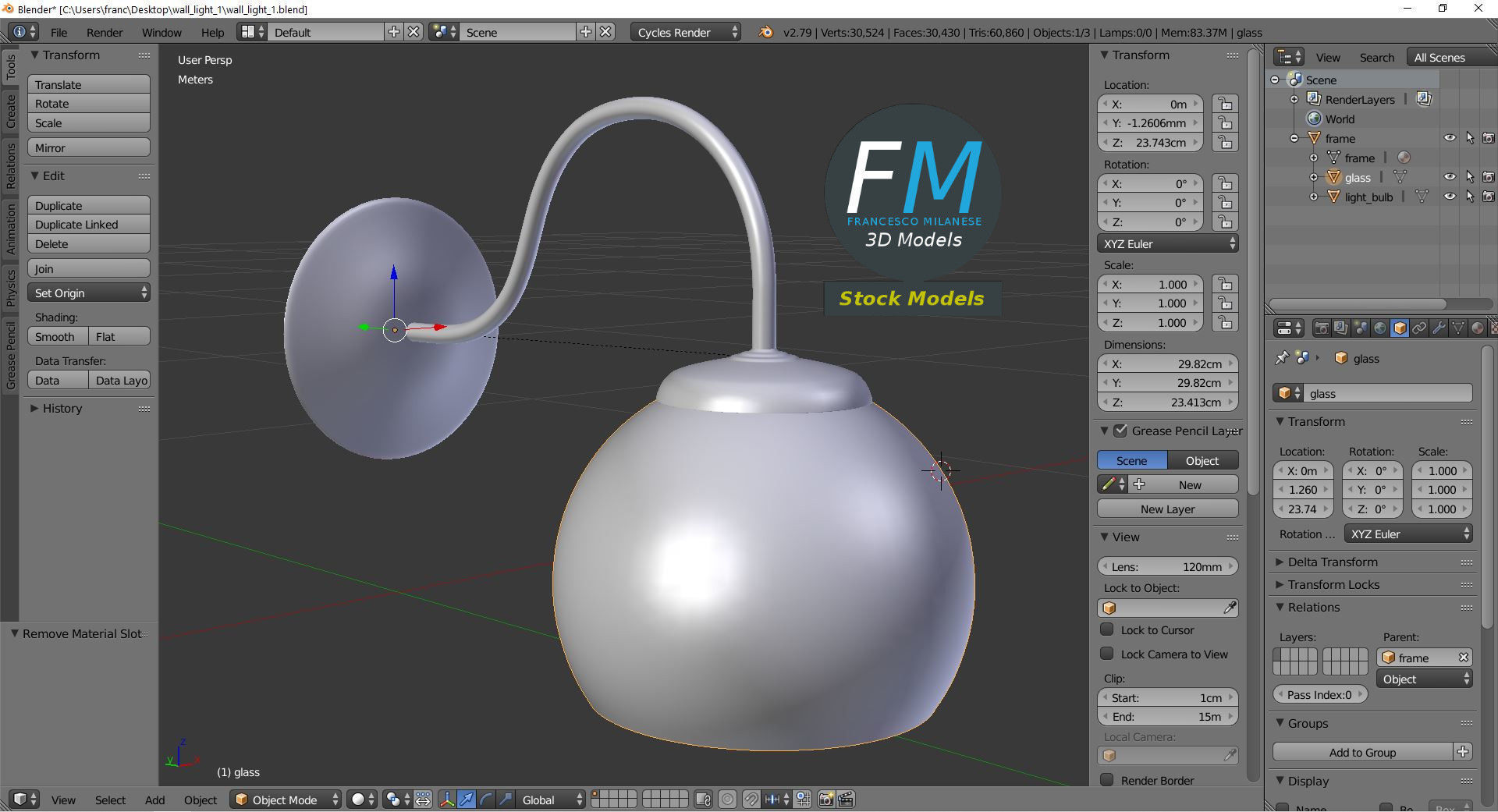The height and width of the screenshot is (812, 1498).
Task: Open the Scene properties tab icon
Action: [x=1360, y=328]
